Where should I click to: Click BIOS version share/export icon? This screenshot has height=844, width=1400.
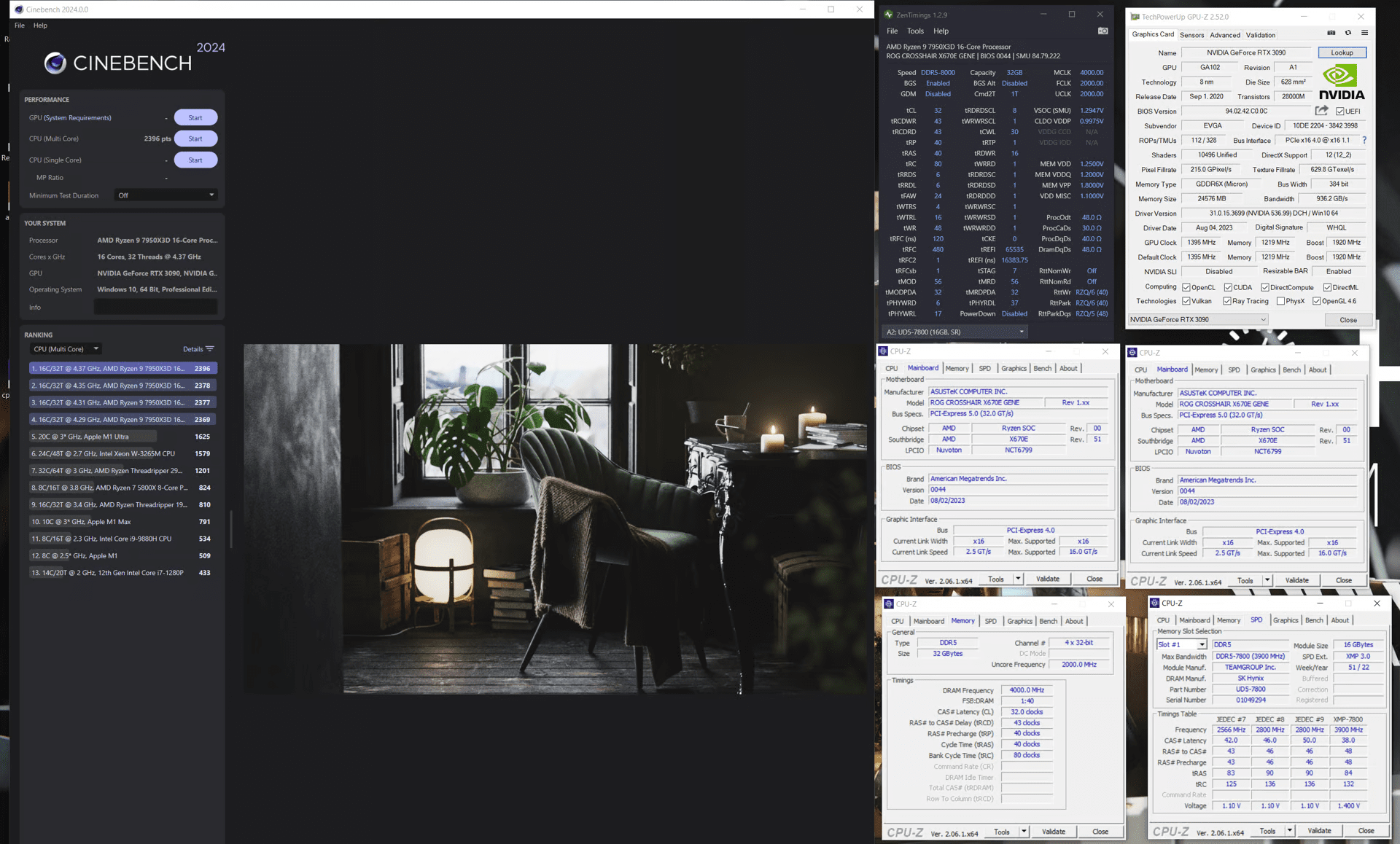coord(1321,111)
